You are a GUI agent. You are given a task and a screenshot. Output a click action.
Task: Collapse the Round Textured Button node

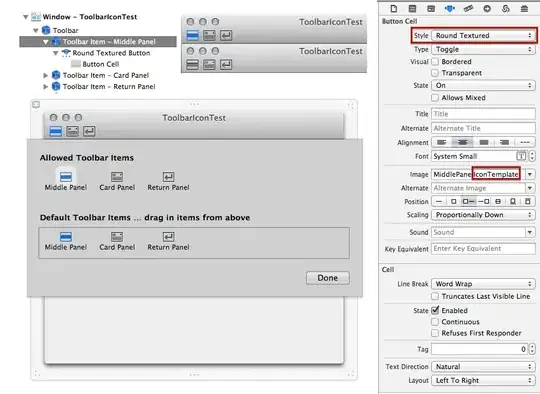pyautogui.click(x=55, y=53)
